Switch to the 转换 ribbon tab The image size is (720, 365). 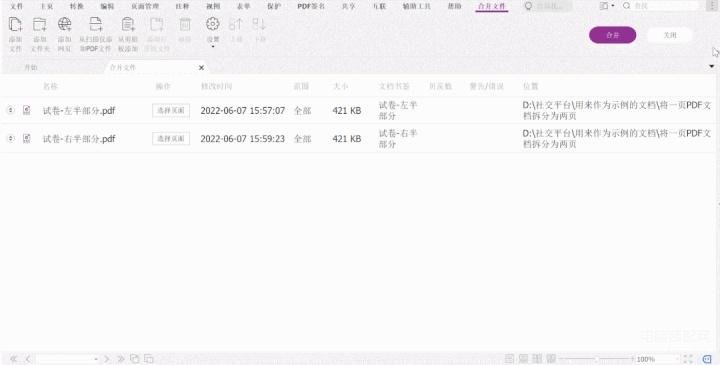click(77, 6)
